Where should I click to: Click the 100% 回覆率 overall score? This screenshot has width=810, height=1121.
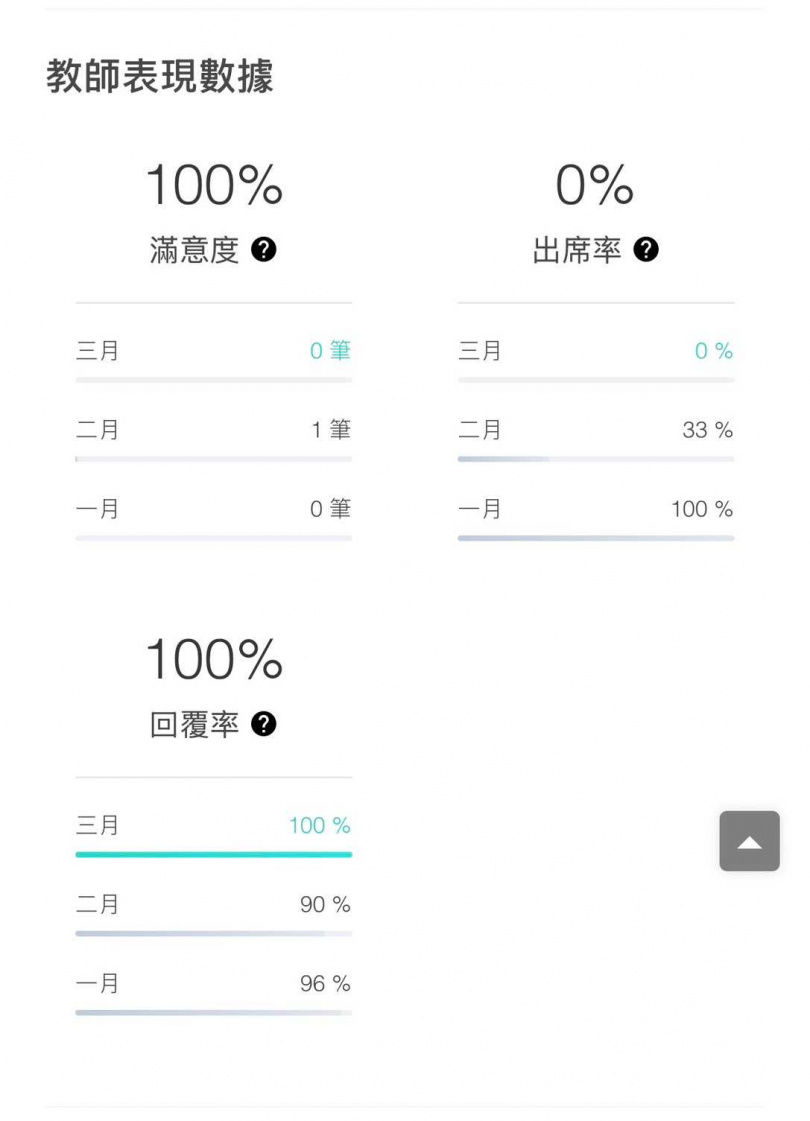(214, 660)
